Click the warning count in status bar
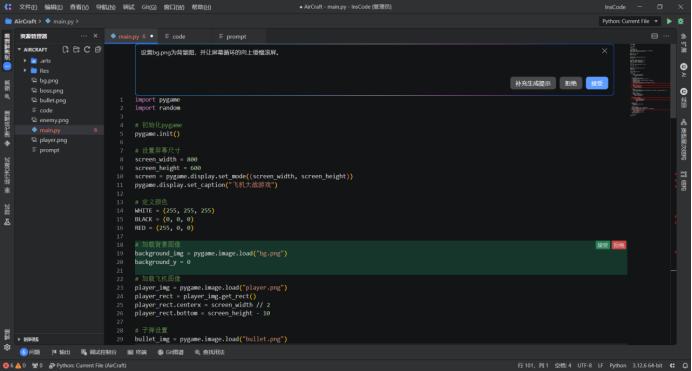The height and width of the screenshot is (371, 692). coord(20,365)
